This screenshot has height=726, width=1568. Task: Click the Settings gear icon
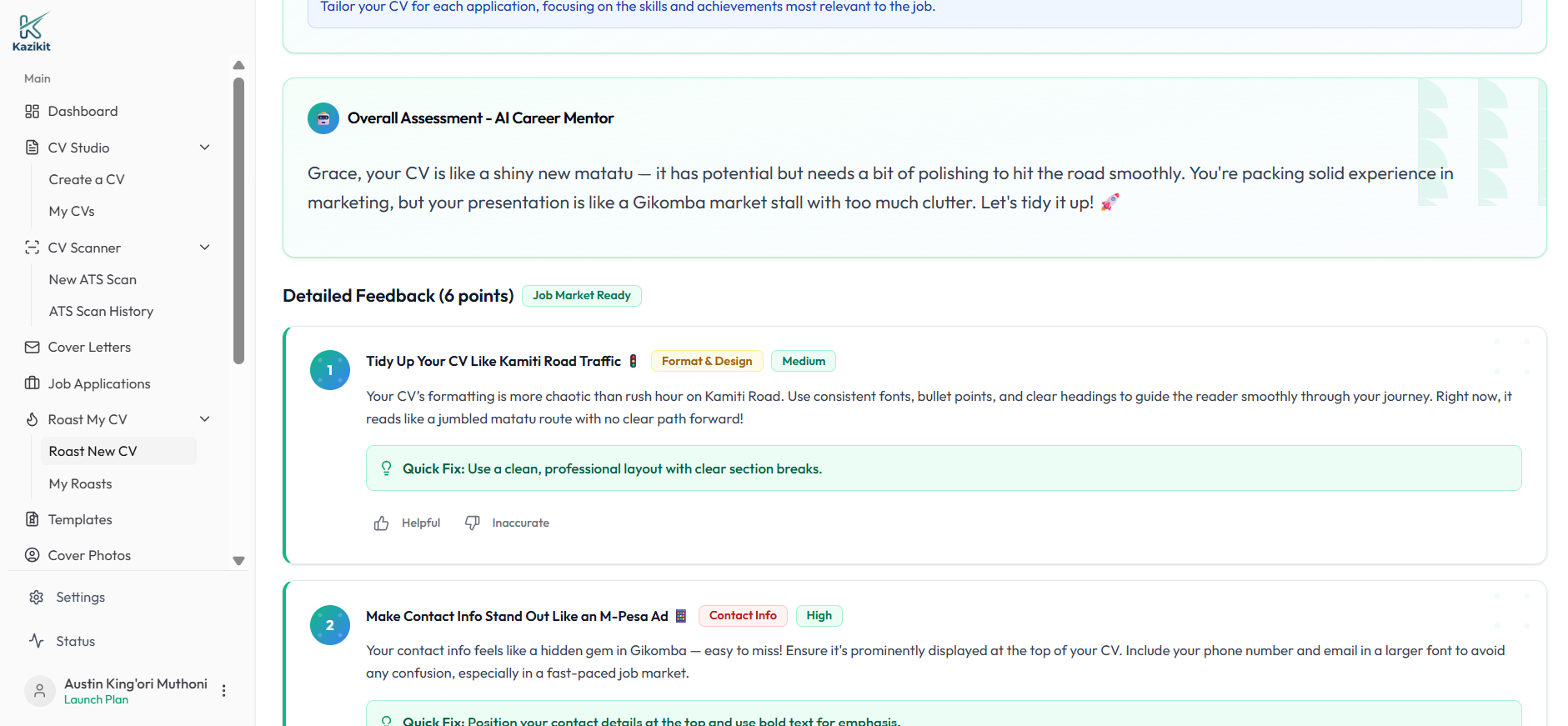pyautogui.click(x=37, y=598)
